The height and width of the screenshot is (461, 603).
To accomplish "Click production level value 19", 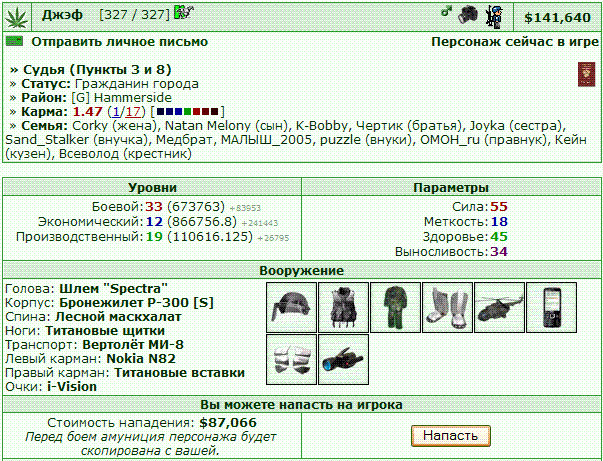I will (154, 237).
